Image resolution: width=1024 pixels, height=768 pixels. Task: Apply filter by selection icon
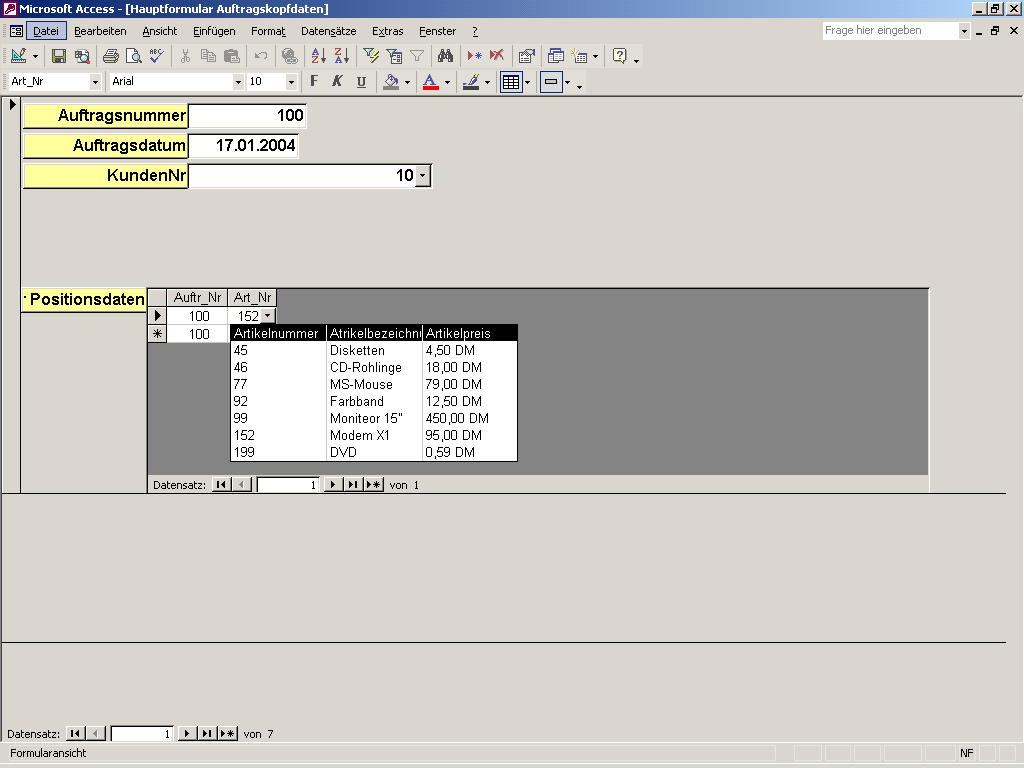click(371, 56)
